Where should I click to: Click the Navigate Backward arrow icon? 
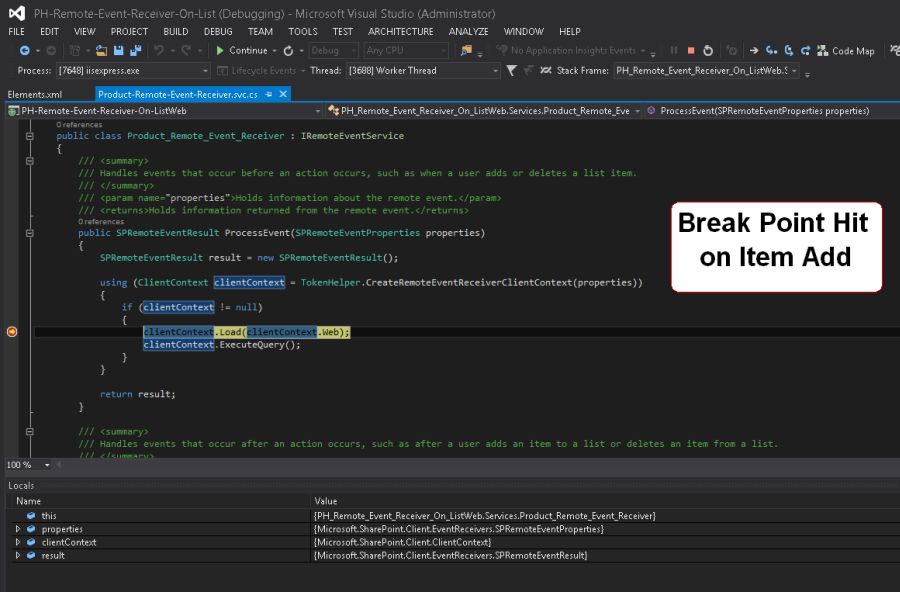24,51
